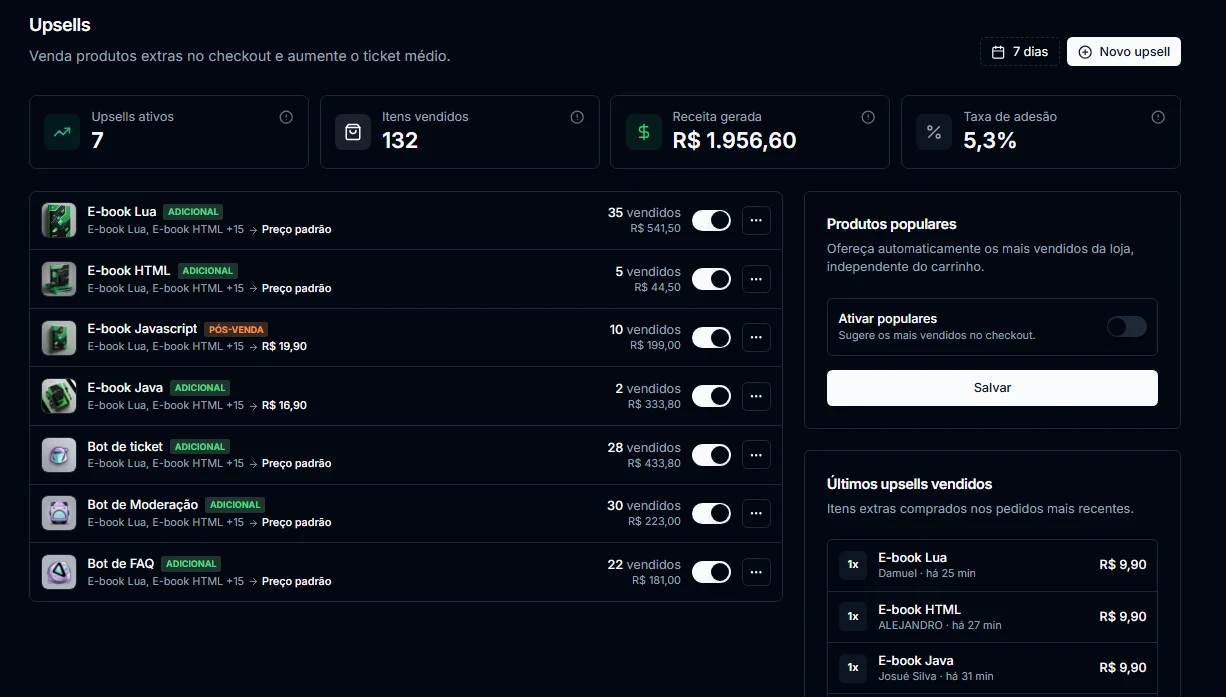Click the Bot de Moderação product thumbnail
This screenshot has width=1226, height=697.
click(59, 513)
